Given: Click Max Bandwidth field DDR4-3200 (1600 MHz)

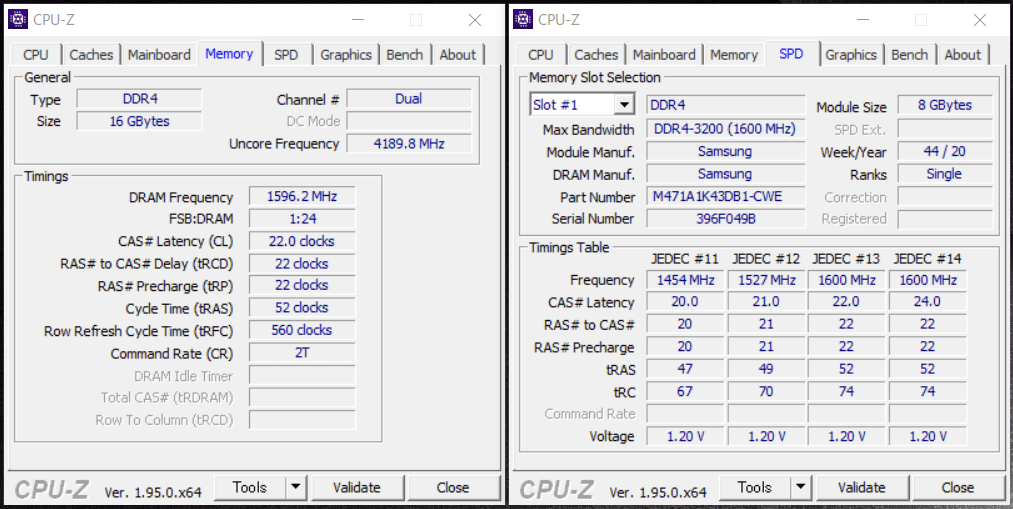Looking at the screenshot, I should [726, 129].
